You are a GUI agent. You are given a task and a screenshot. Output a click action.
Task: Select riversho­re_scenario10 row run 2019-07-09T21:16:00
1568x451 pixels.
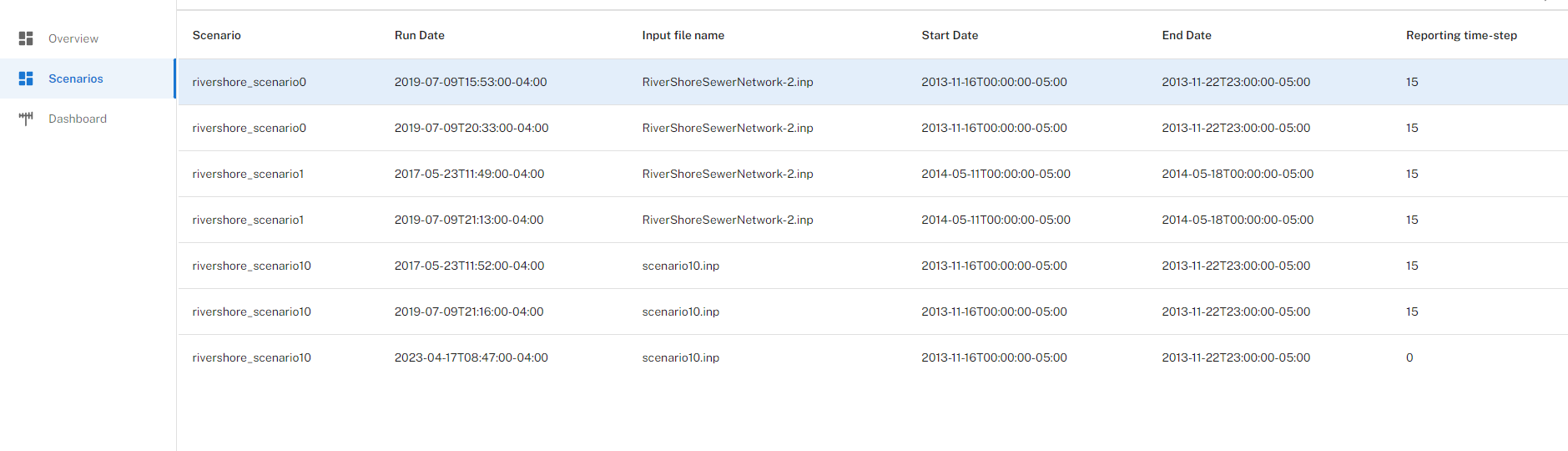click(x=873, y=312)
